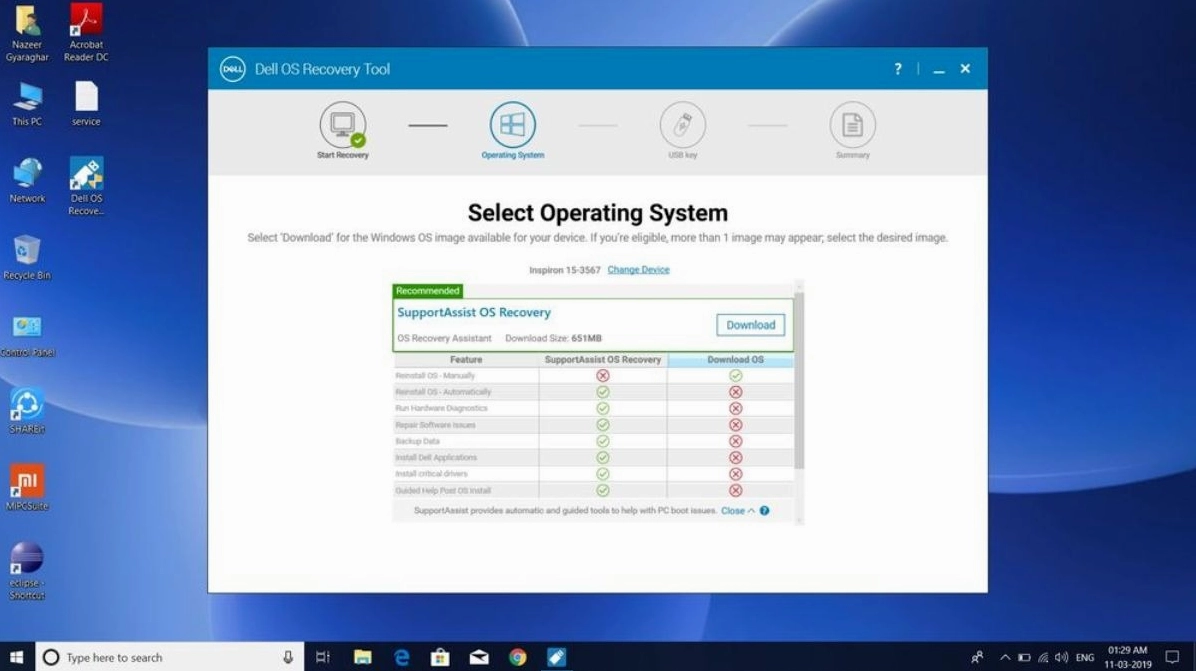Collapse the feature table using Close
This screenshot has width=1196, height=671.
[x=737, y=511]
